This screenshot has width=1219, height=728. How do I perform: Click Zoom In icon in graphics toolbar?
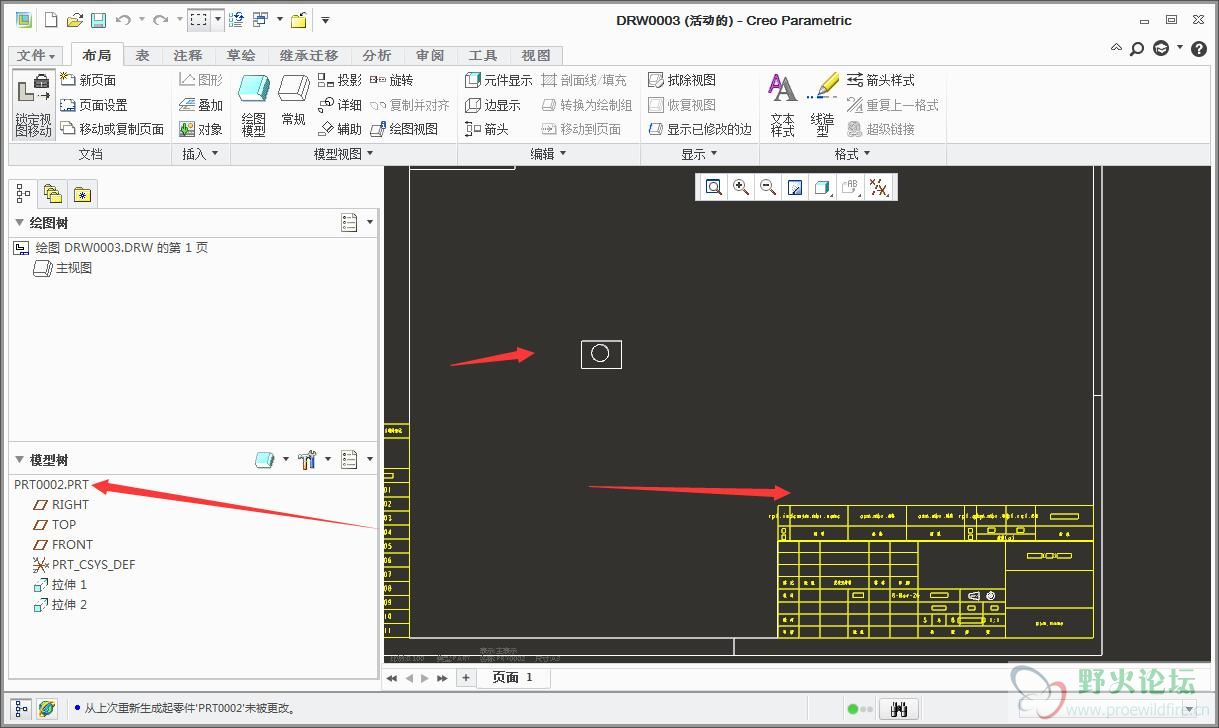click(x=741, y=187)
